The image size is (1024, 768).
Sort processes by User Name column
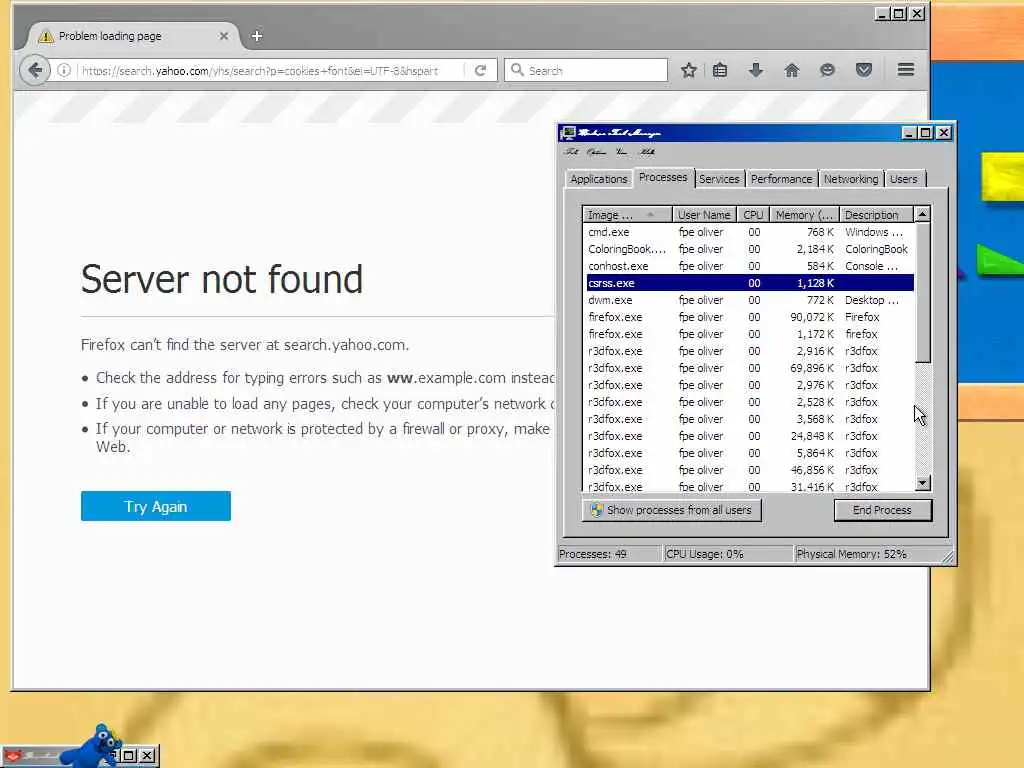coord(704,215)
